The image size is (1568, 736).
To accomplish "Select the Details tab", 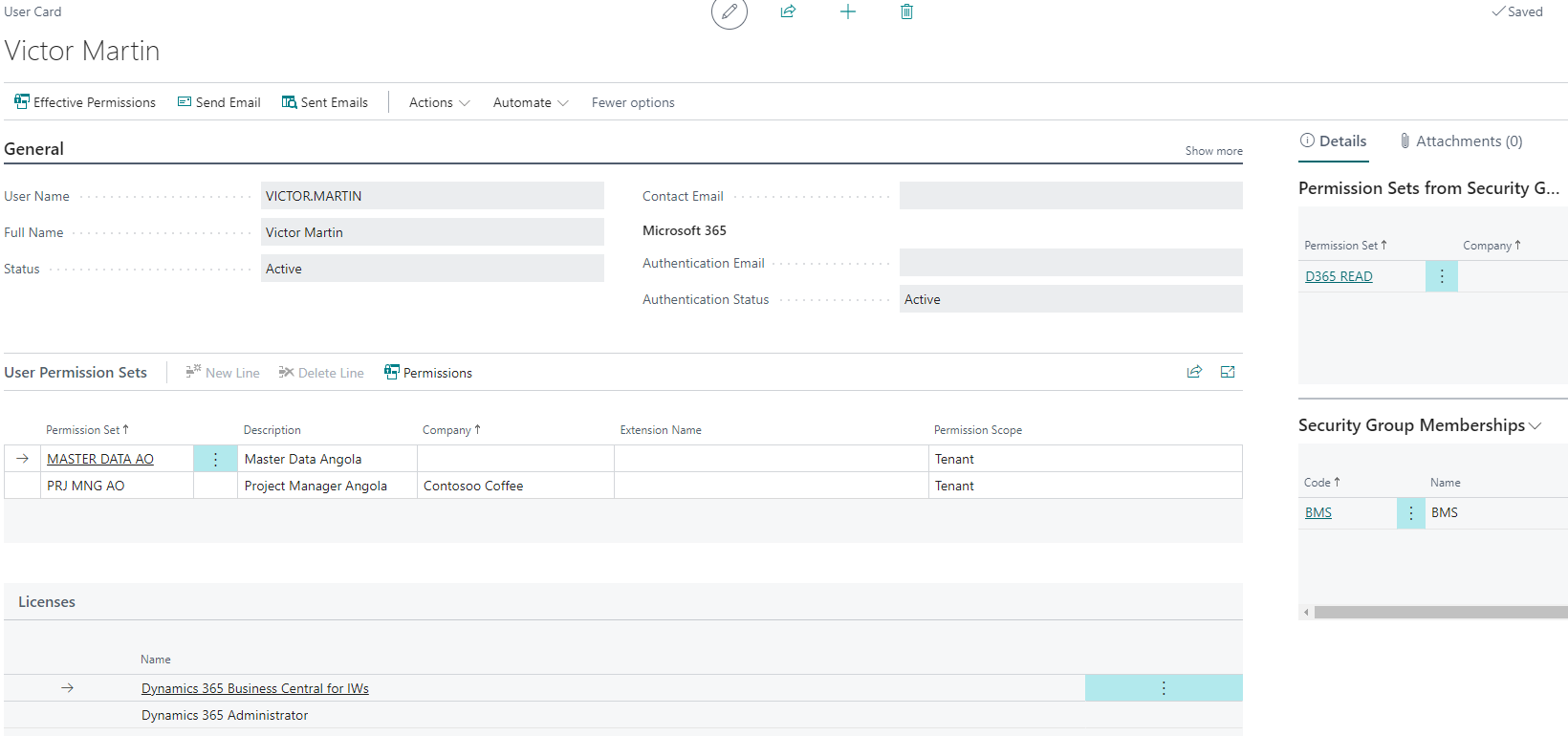I will [1334, 141].
